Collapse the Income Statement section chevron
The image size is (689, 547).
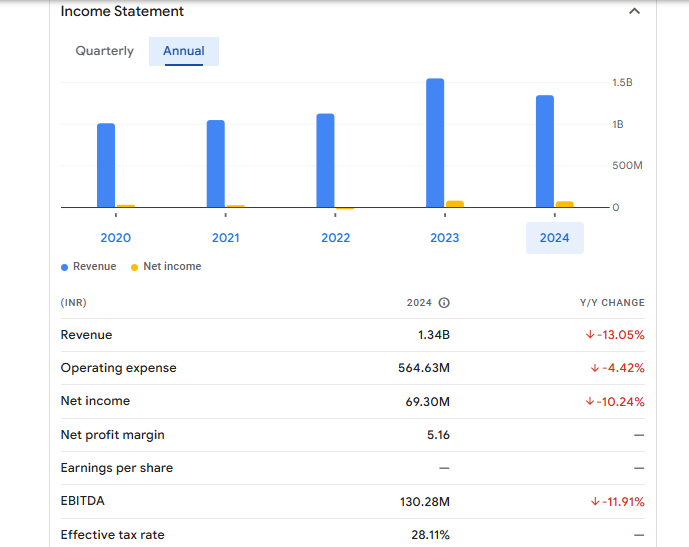point(633,12)
